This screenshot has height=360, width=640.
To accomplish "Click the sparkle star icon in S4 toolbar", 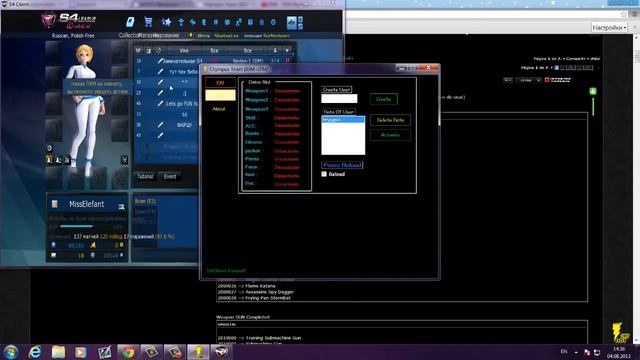I will coord(166,22).
